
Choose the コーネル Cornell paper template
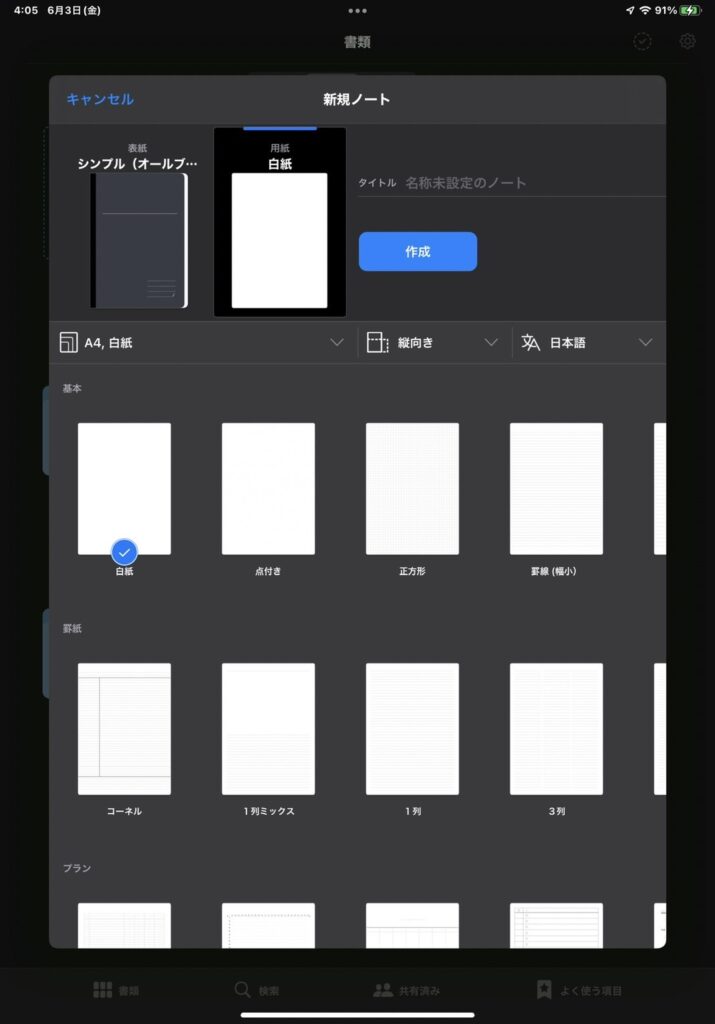[x=124, y=729]
